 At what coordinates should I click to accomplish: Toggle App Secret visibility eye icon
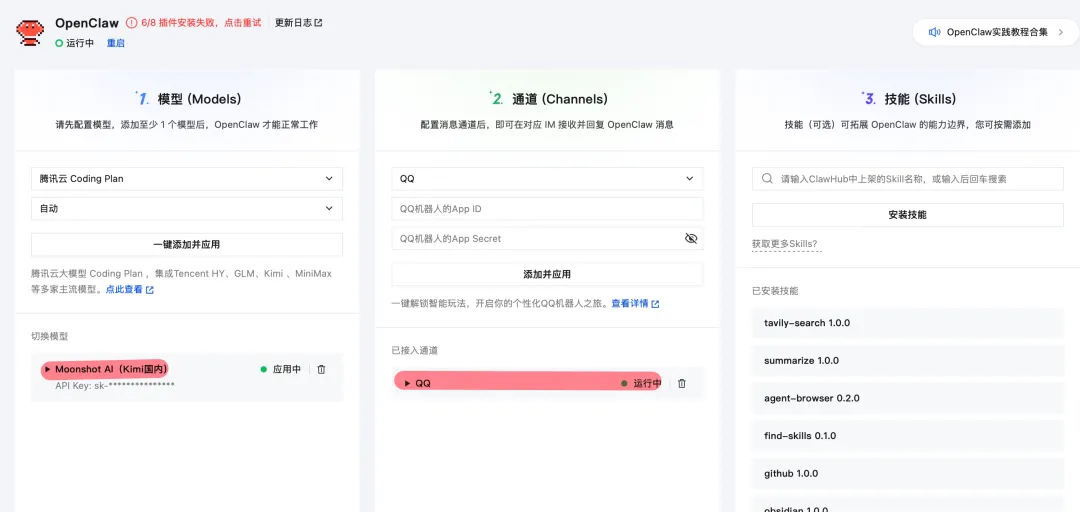click(691, 238)
